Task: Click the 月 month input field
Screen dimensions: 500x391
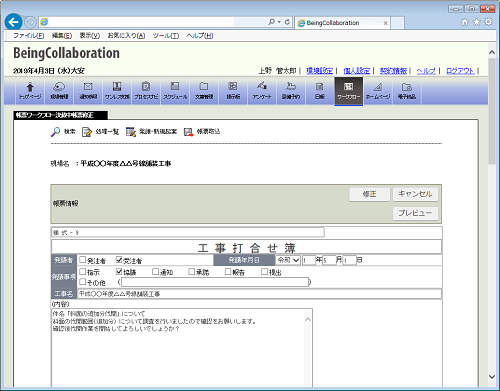Action: (x=329, y=260)
